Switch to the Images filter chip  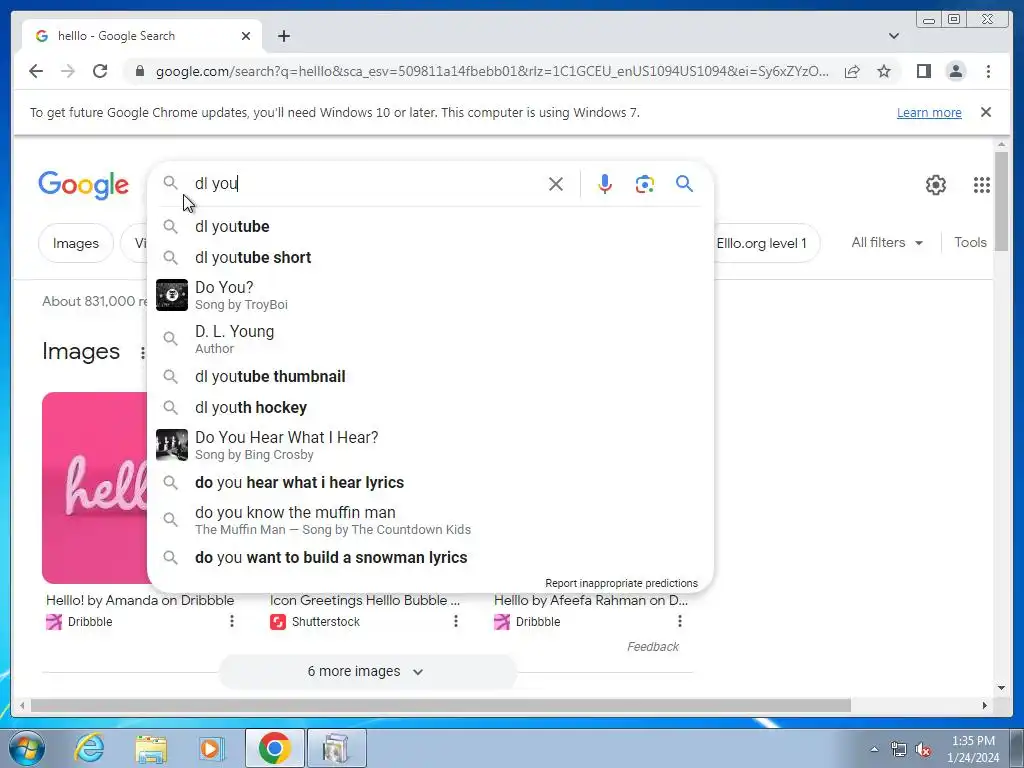click(76, 243)
